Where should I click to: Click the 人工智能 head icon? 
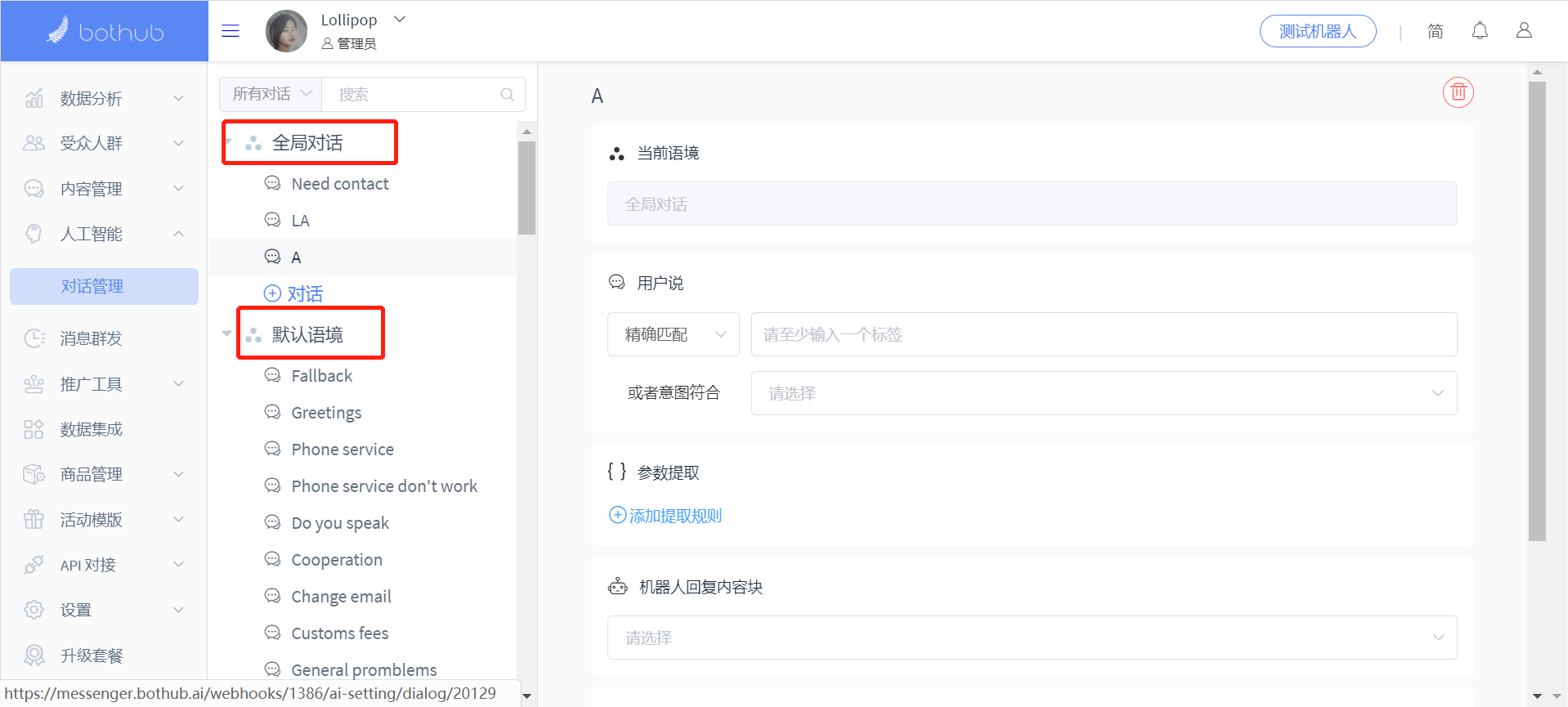pyautogui.click(x=34, y=234)
